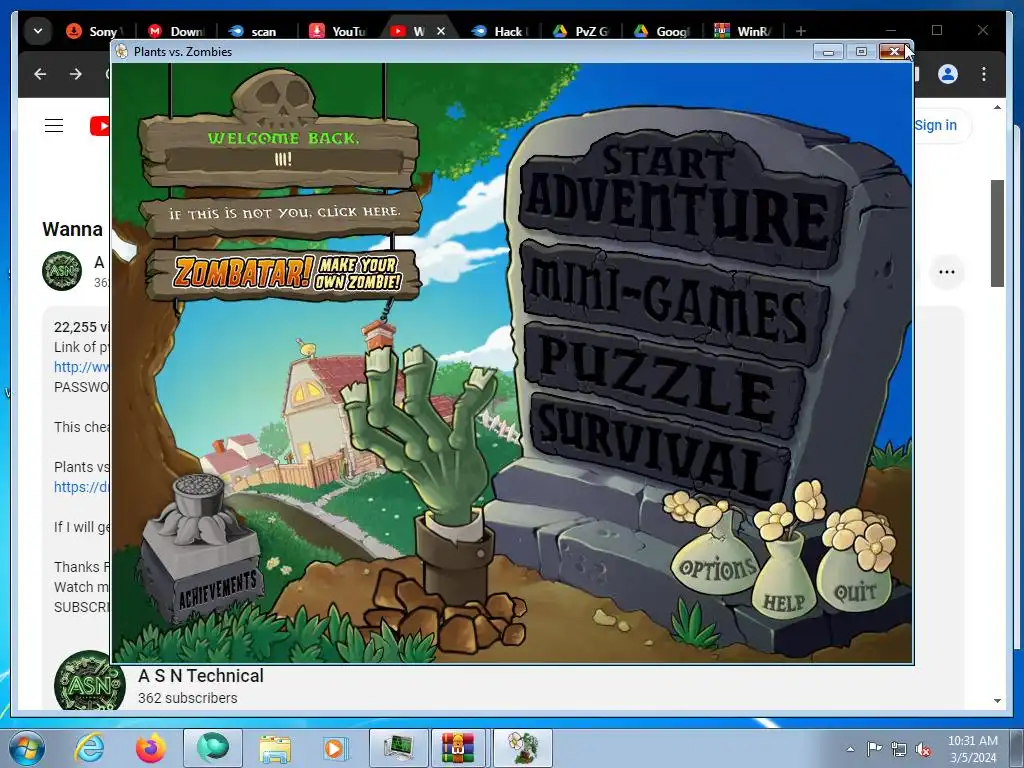The height and width of the screenshot is (768, 1024).
Task: Go forward in the browser window
Action: click(x=76, y=74)
